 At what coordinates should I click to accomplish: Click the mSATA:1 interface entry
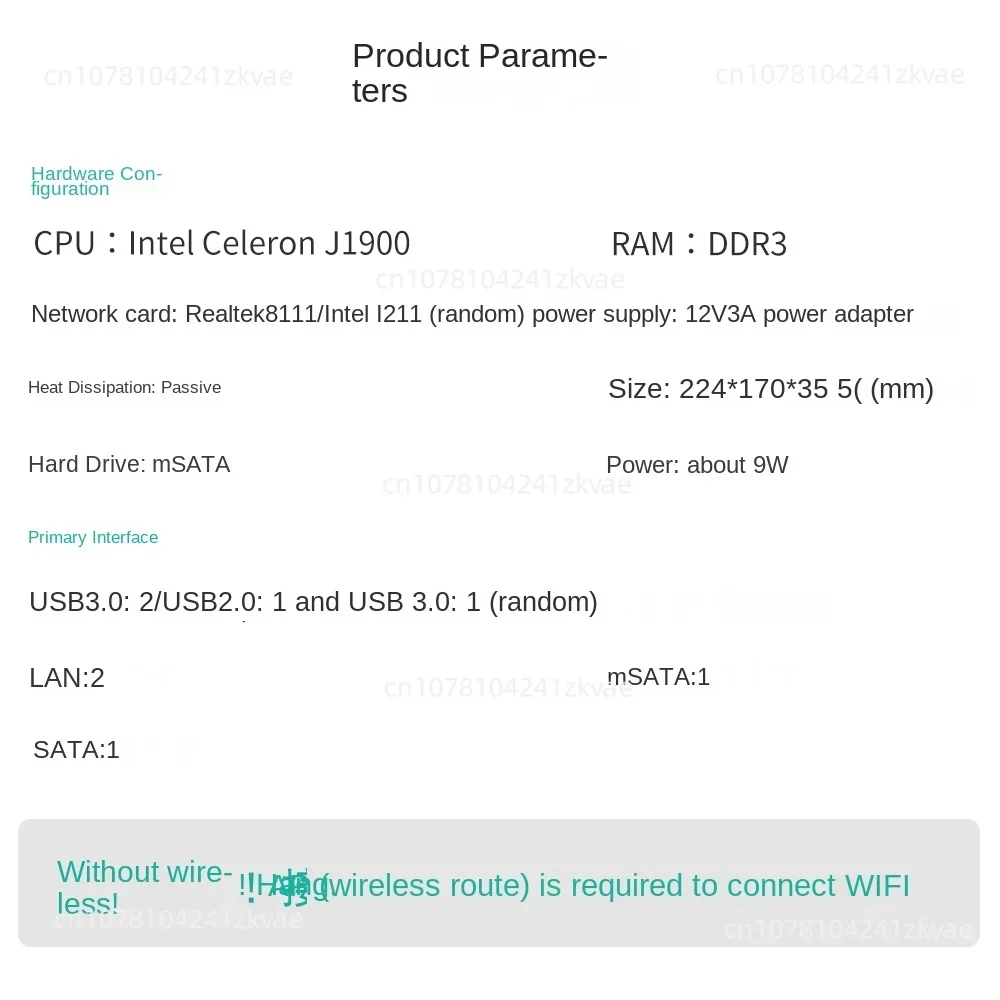click(x=659, y=677)
